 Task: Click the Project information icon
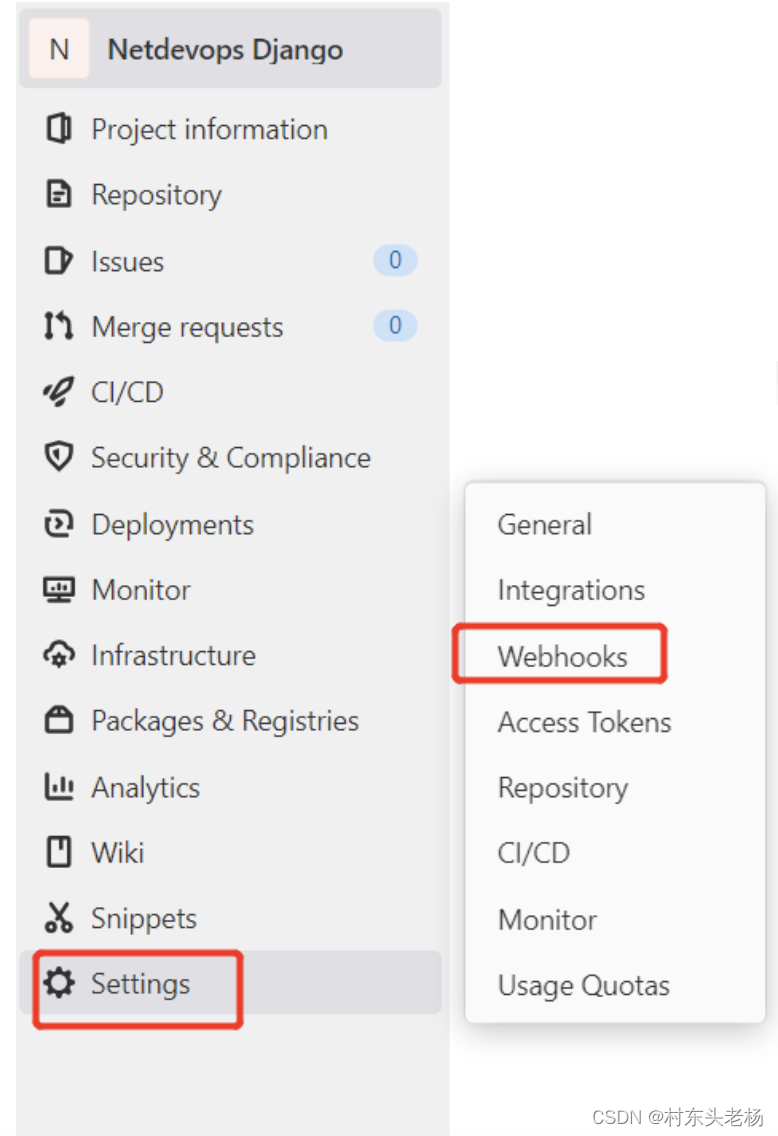coord(58,128)
